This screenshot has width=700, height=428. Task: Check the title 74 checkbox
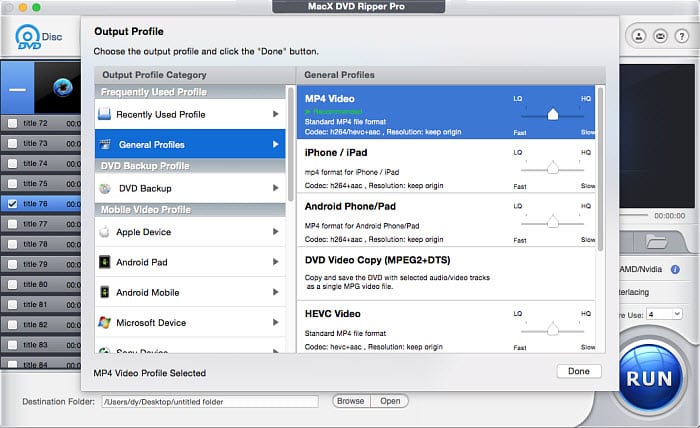tap(12, 163)
